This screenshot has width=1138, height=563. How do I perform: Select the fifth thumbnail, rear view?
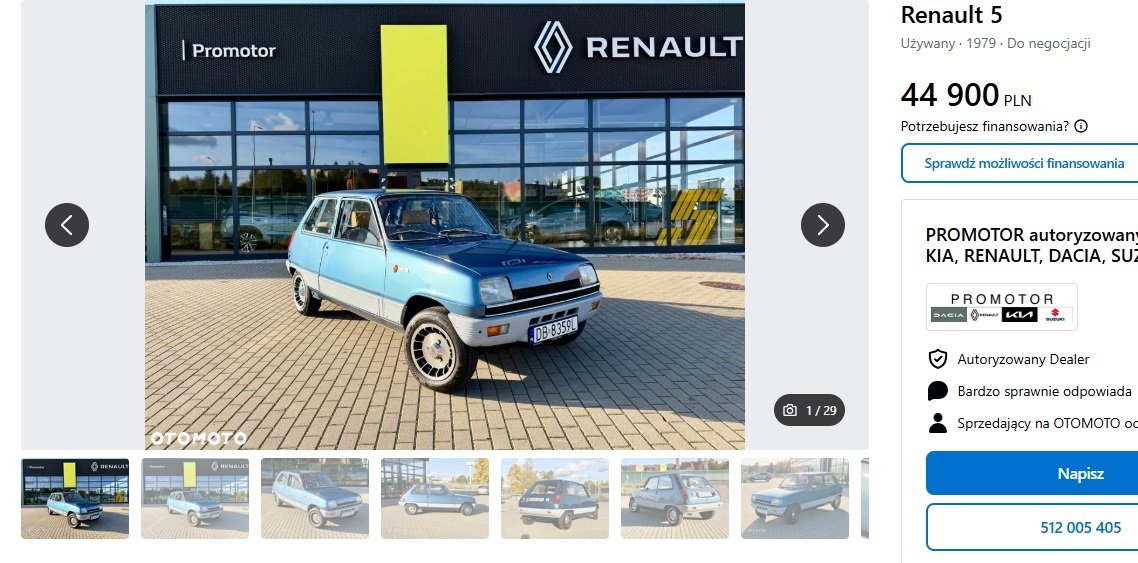pos(554,498)
